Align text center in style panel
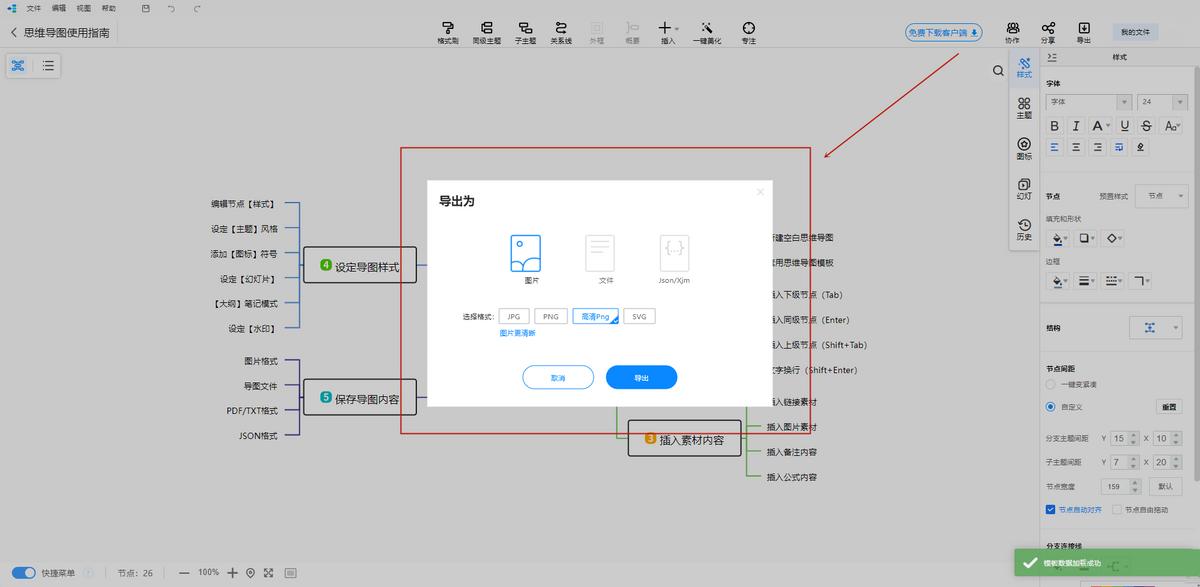The height and width of the screenshot is (587, 1200). [x=1076, y=147]
